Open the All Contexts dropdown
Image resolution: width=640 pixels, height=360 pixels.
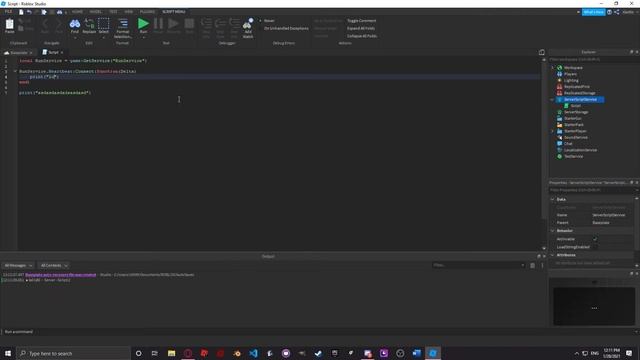coord(54,265)
